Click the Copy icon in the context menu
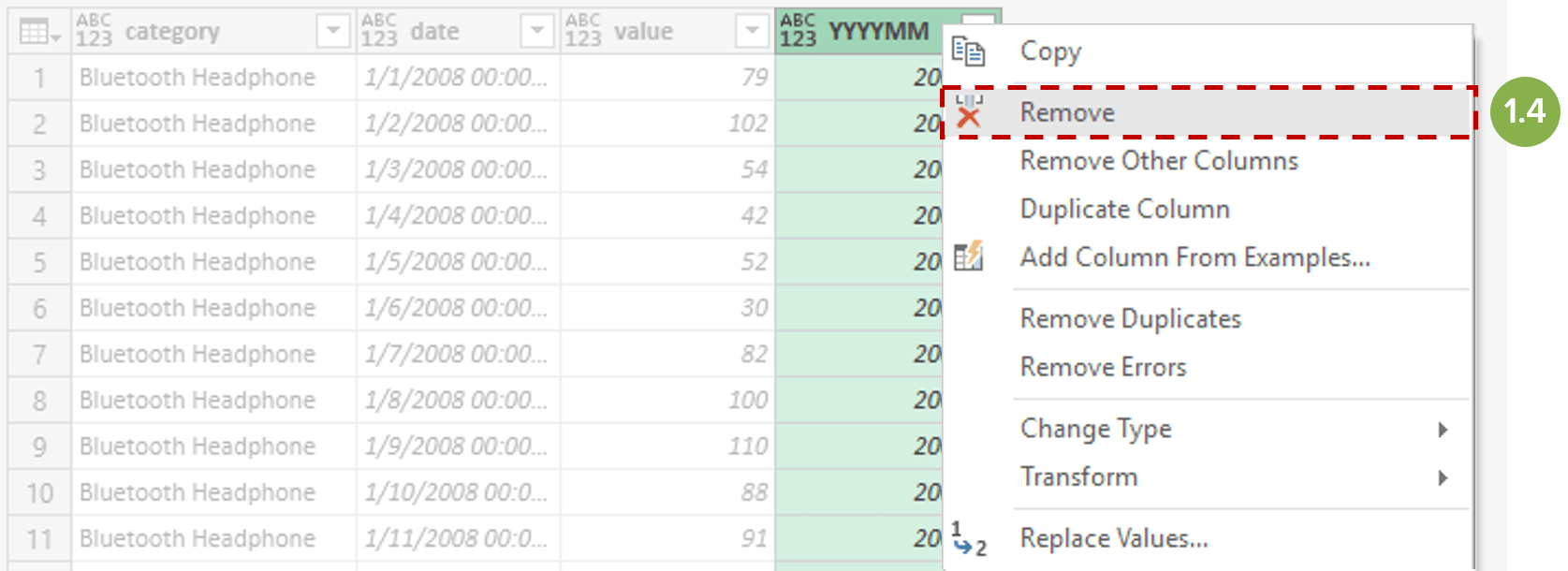The height and width of the screenshot is (571, 1568). (968, 51)
